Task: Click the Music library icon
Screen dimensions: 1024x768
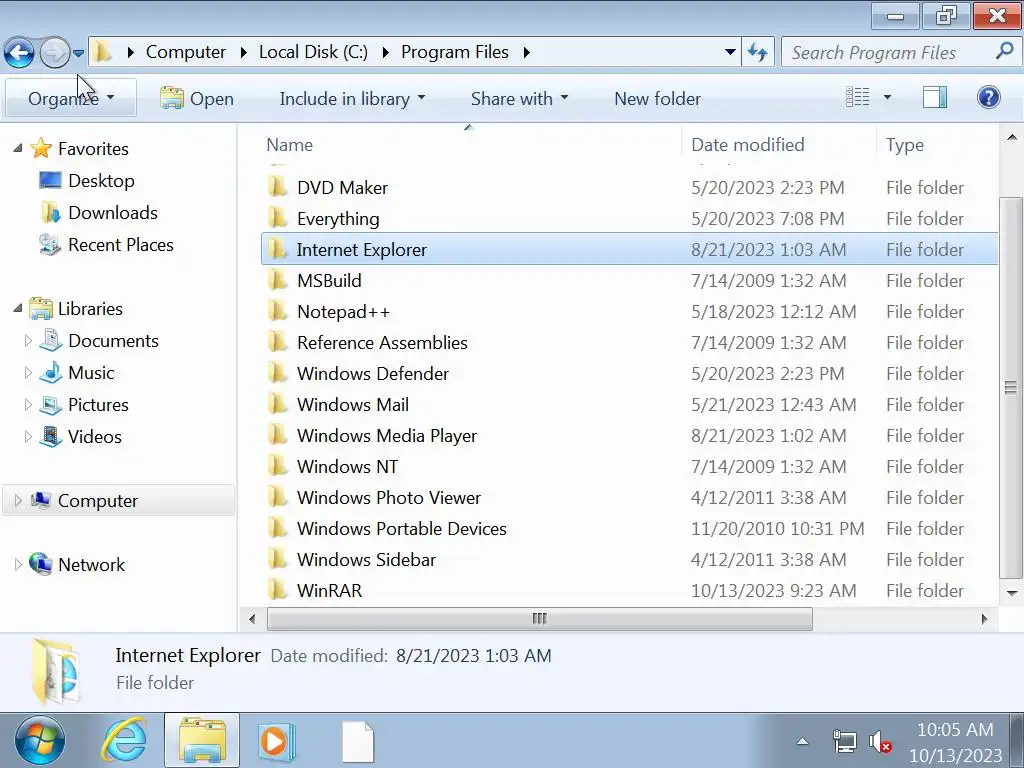Action: (50, 372)
